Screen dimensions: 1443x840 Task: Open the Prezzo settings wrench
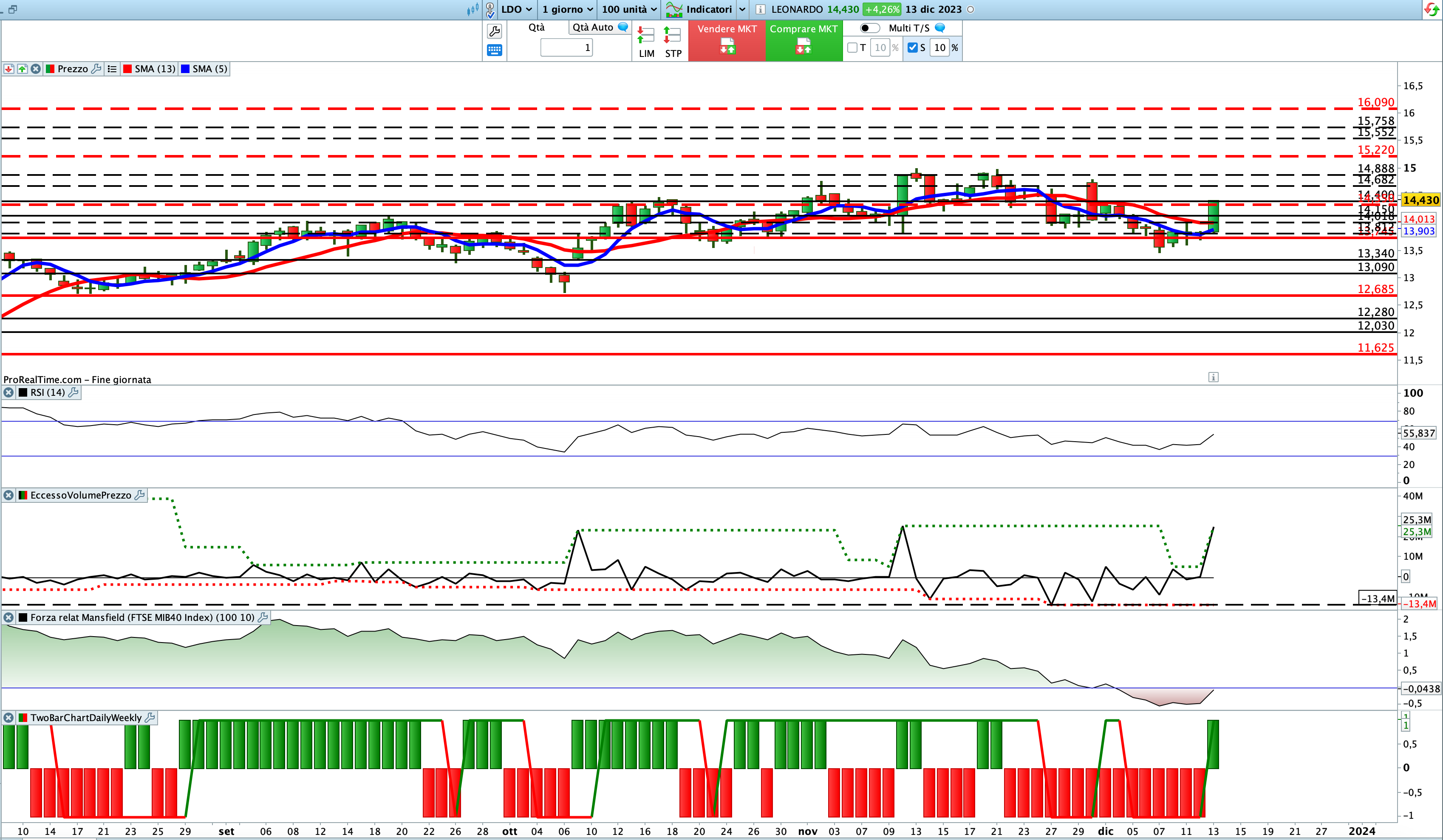click(x=96, y=69)
